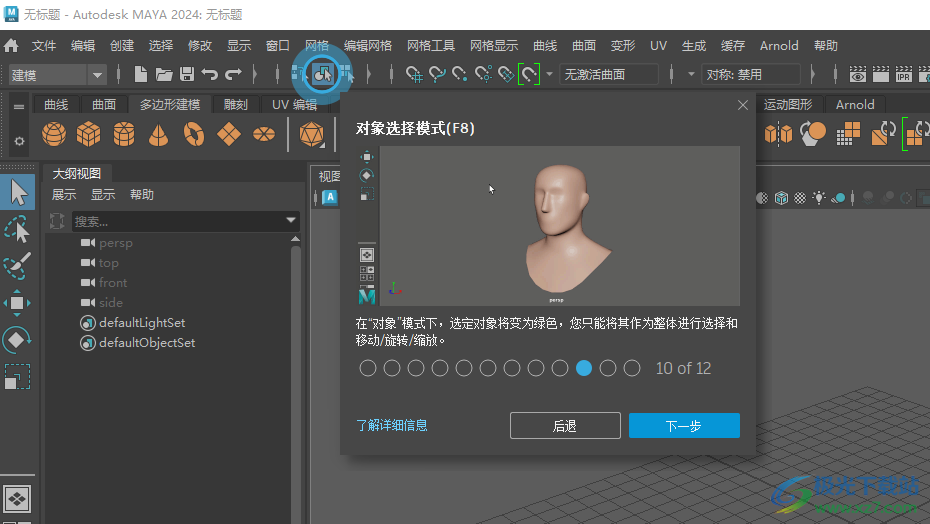The image size is (930, 524).
Task: Save scene floppy disk icon
Action: (x=187, y=74)
